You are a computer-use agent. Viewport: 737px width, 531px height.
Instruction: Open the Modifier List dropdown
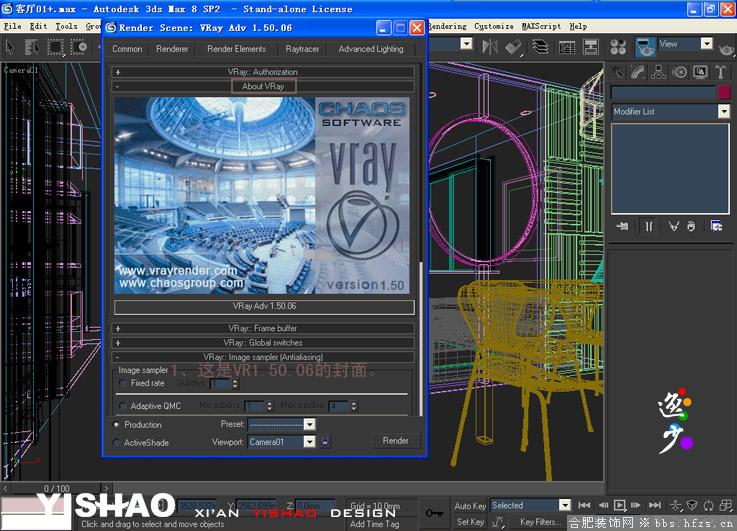(724, 111)
